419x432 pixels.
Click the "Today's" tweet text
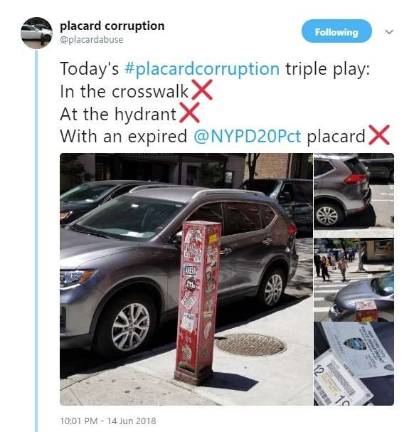point(89,69)
